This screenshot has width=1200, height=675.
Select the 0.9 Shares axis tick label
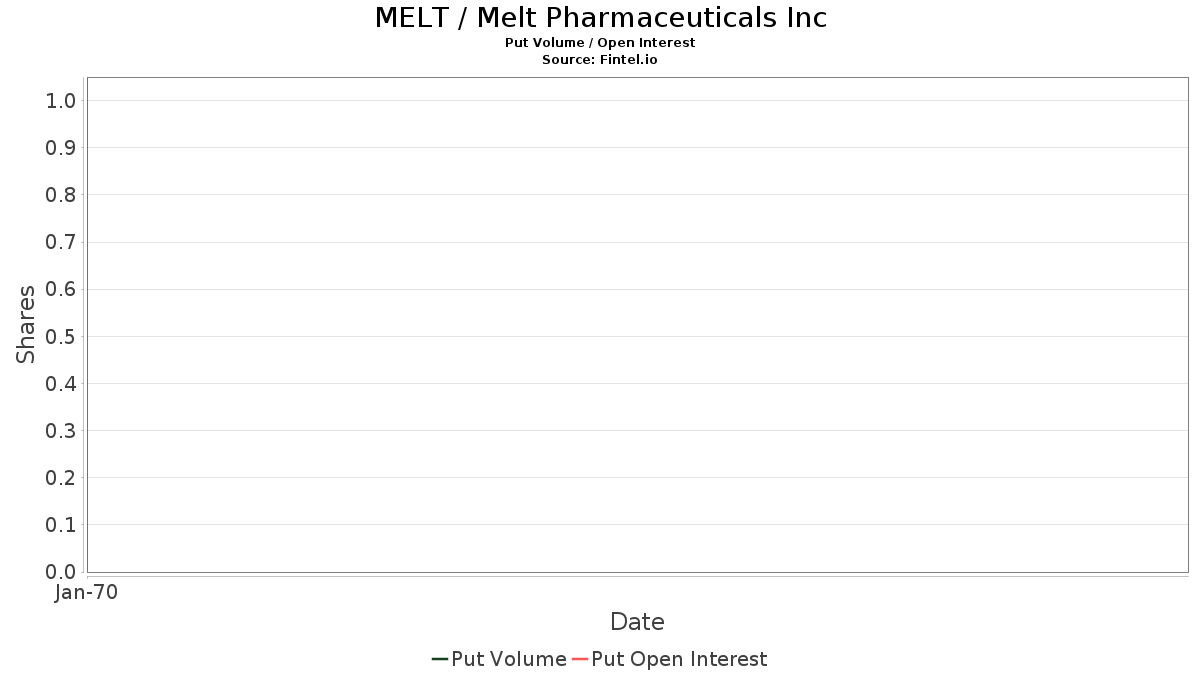tap(61, 148)
